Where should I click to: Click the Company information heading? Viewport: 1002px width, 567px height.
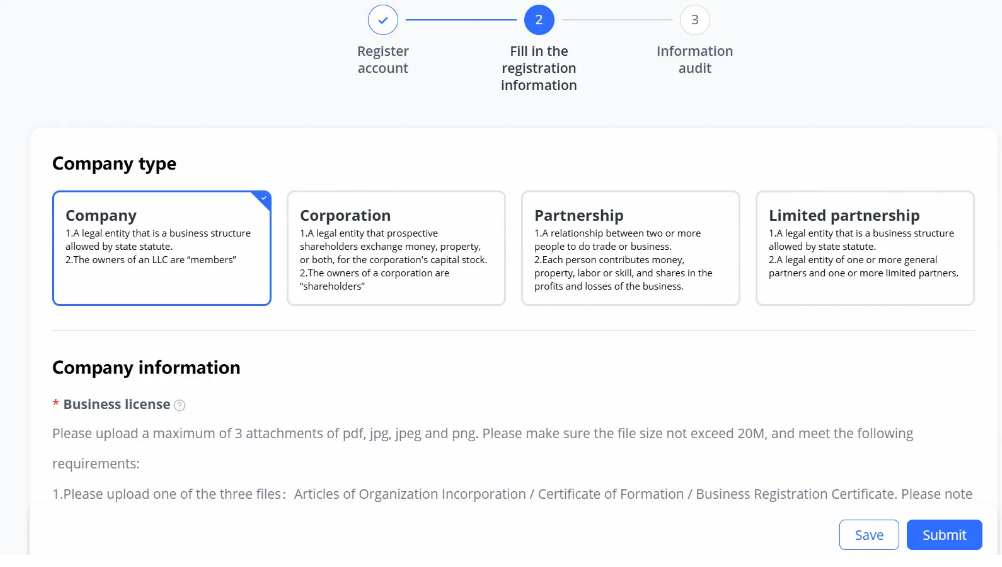click(146, 367)
